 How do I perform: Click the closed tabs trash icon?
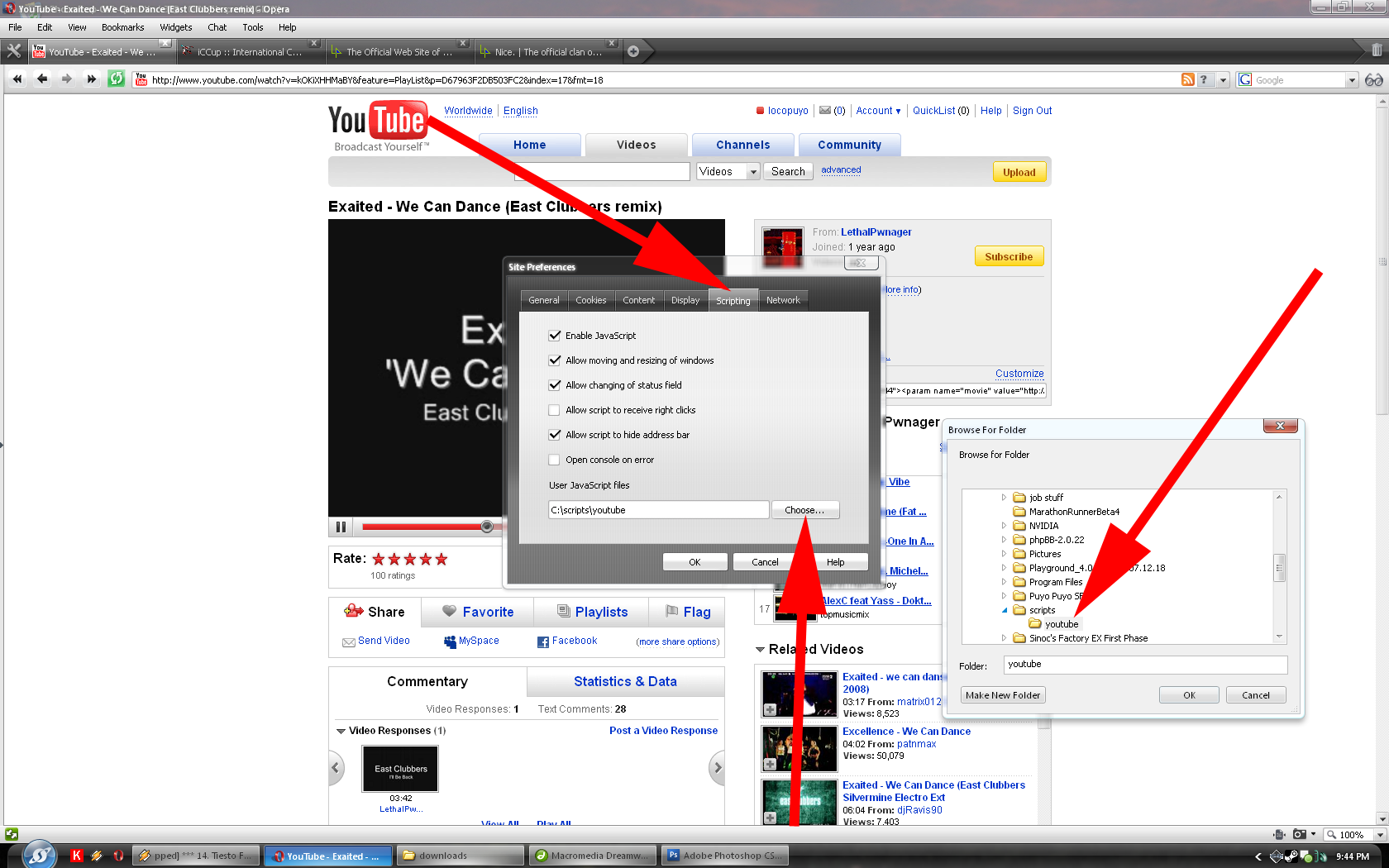click(x=1376, y=50)
